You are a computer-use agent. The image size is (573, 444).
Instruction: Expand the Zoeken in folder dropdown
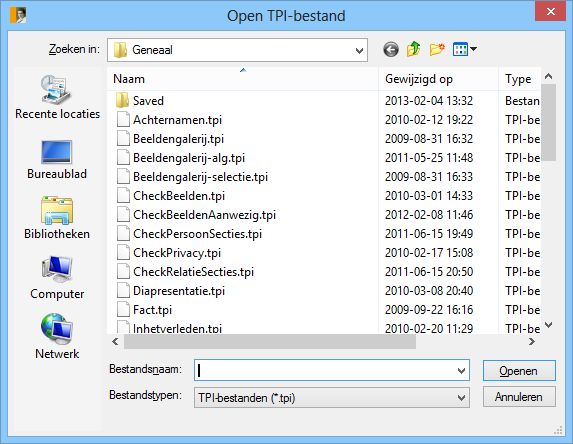point(359,50)
